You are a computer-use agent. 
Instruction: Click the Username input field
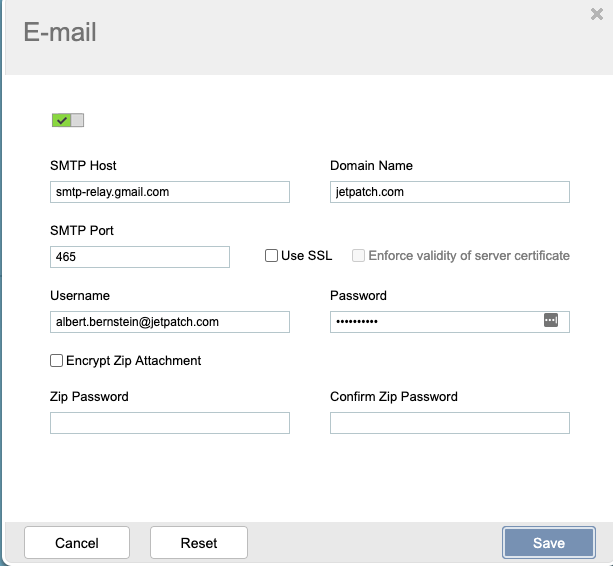coord(170,322)
